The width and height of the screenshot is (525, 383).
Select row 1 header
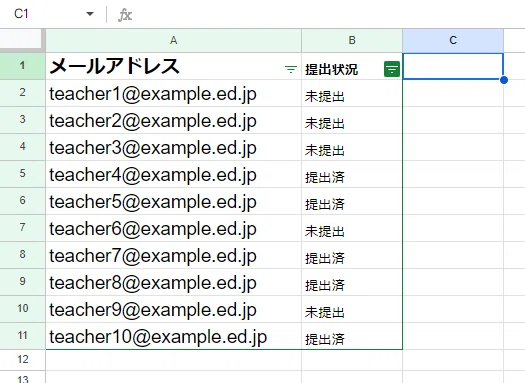(x=22, y=66)
